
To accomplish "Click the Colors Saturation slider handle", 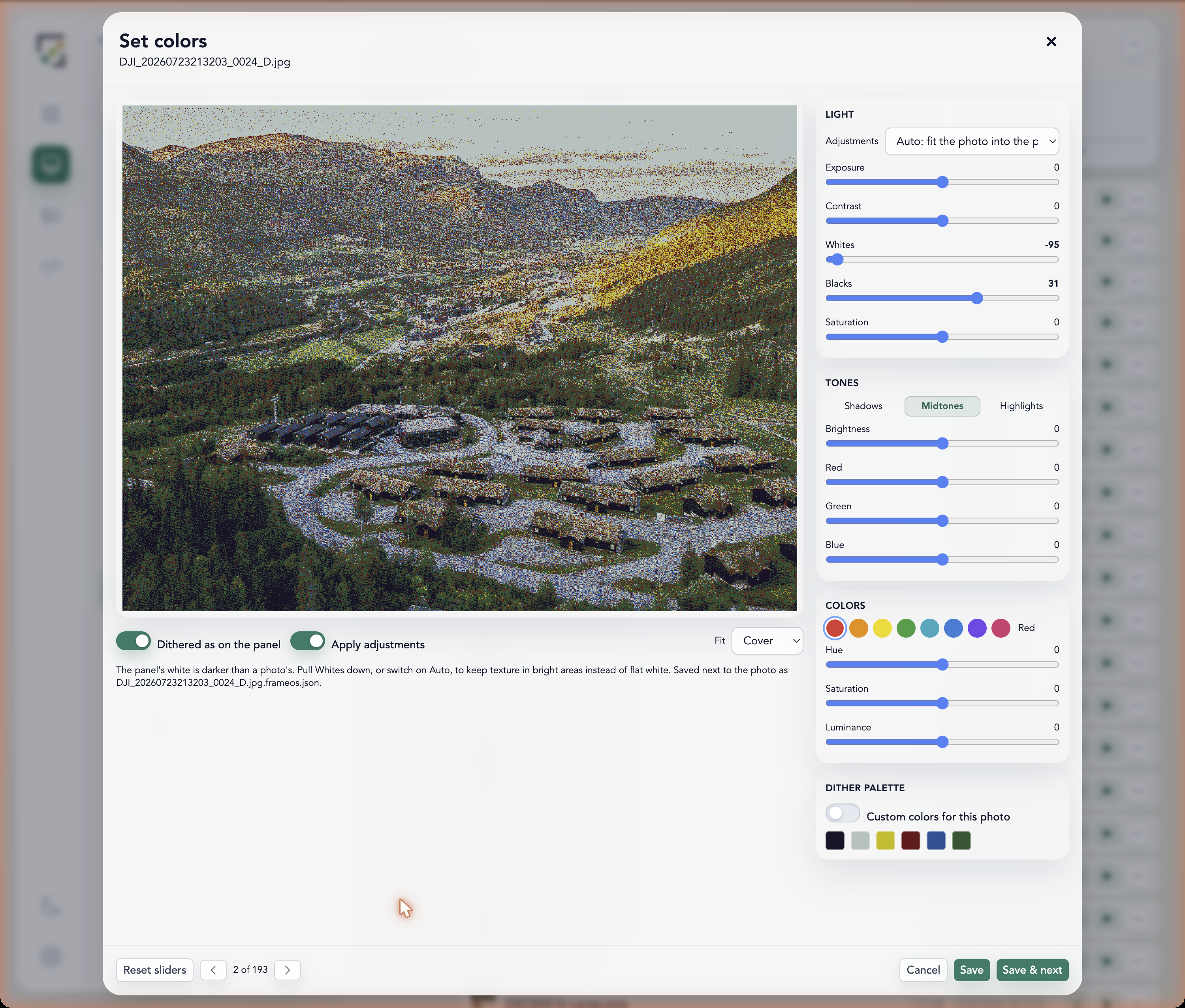I will 942,704.
